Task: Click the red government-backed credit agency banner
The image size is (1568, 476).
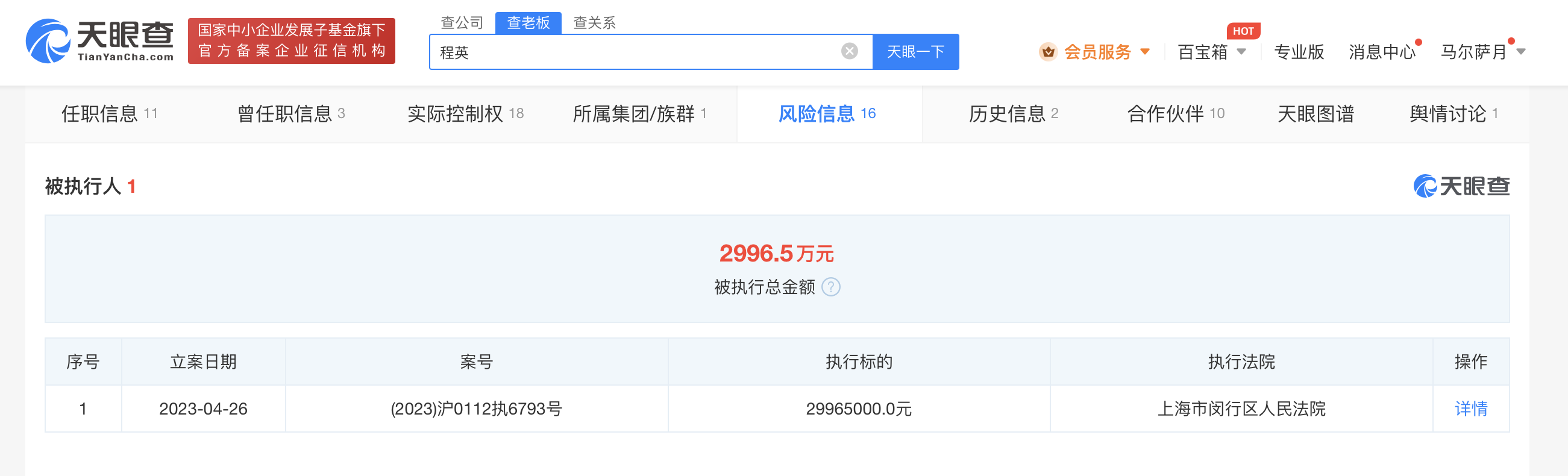Action: click(x=292, y=41)
